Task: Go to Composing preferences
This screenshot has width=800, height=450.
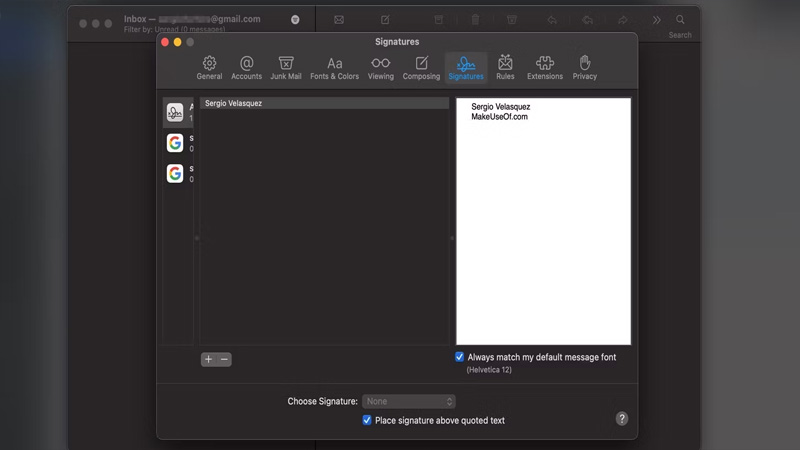Action: click(x=421, y=68)
